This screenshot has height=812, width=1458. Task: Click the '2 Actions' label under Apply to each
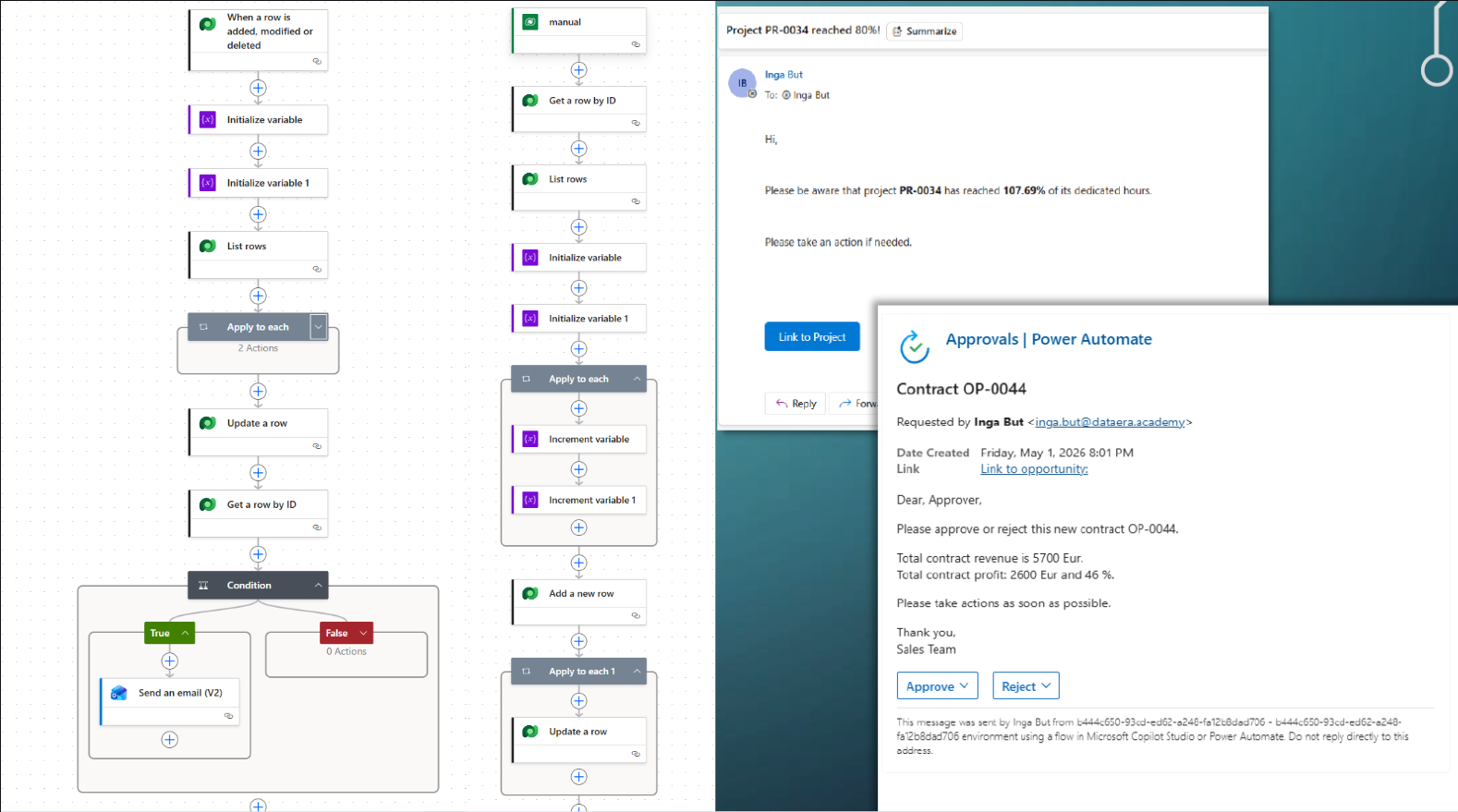pyautogui.click(x=258, y=348)
